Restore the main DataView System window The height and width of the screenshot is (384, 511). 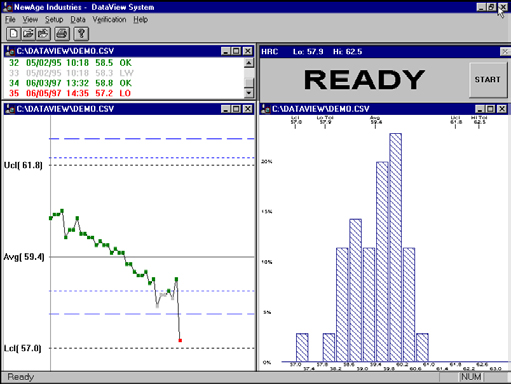coord(491,7)
